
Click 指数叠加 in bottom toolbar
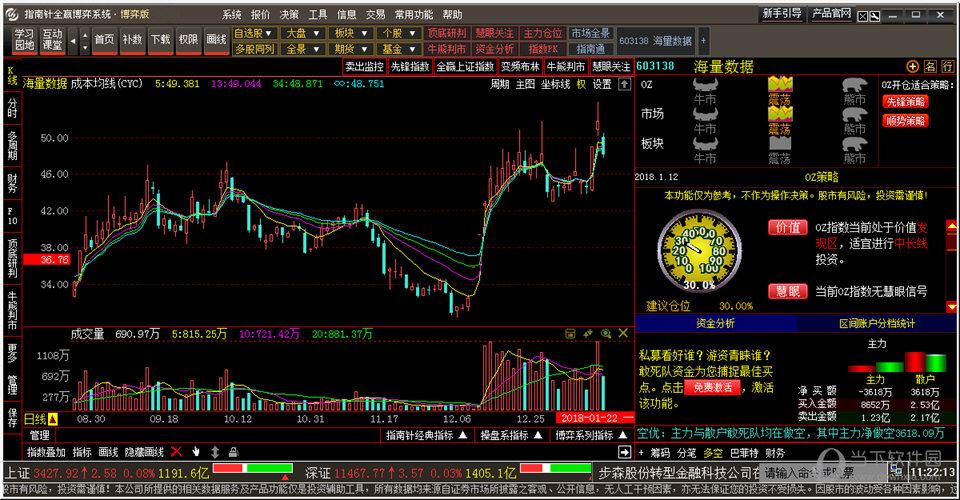click(x=46, y=452)
